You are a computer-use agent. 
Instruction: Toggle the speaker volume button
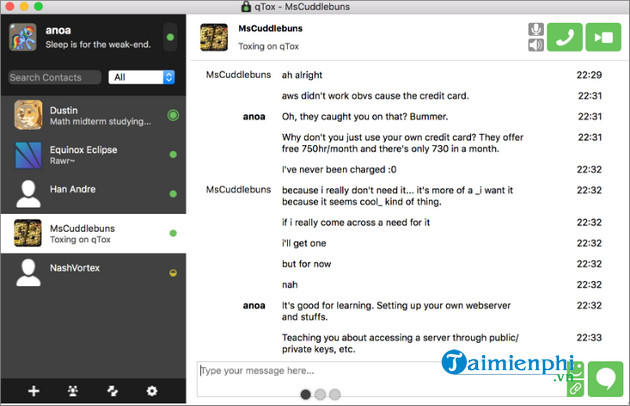pyautogui.click(x=537, y=46)
